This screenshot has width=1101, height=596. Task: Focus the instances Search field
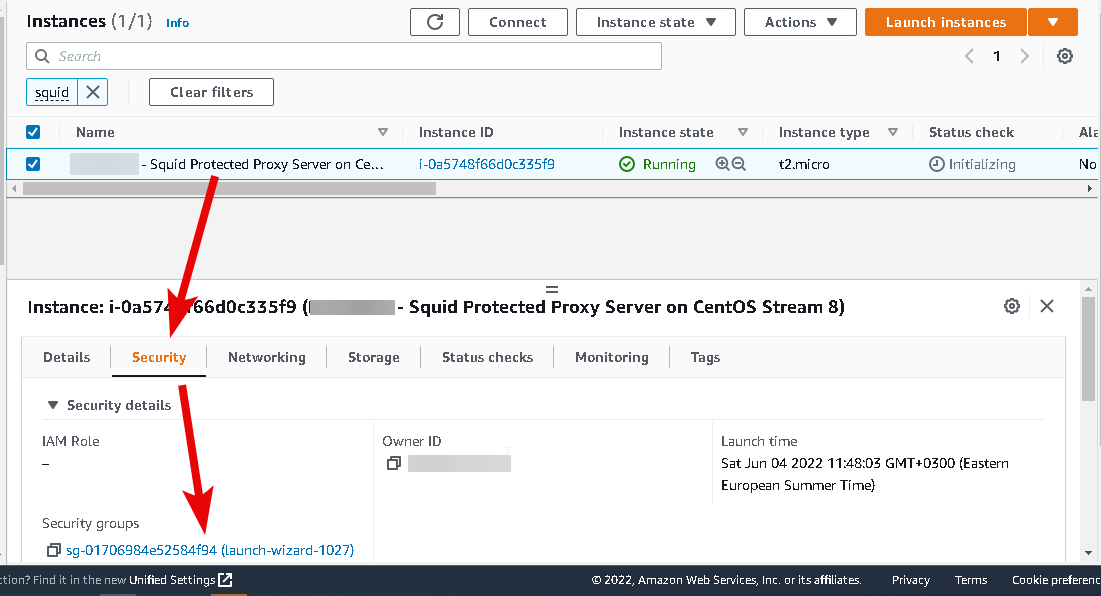344,56
